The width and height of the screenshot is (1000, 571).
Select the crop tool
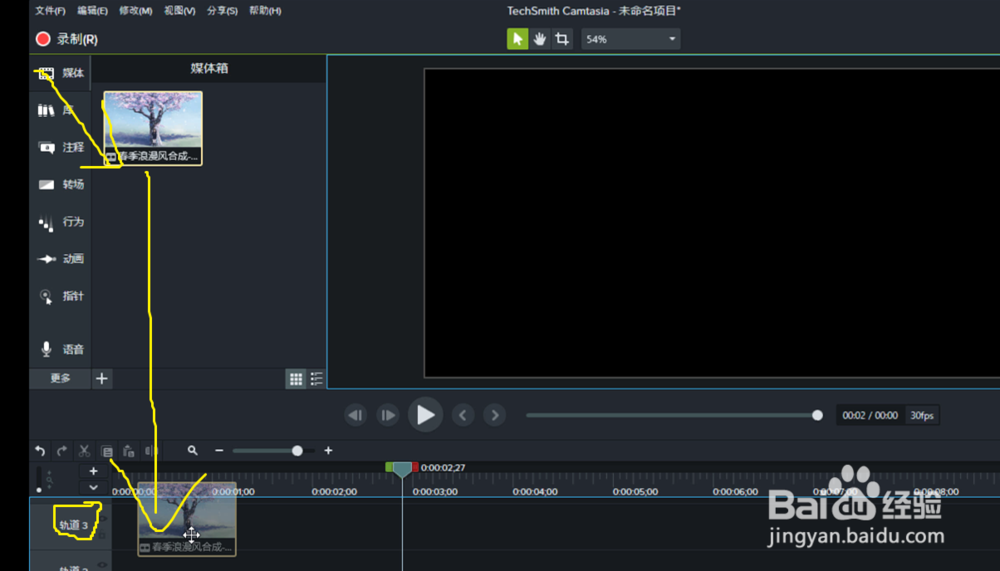pos(562,39)
